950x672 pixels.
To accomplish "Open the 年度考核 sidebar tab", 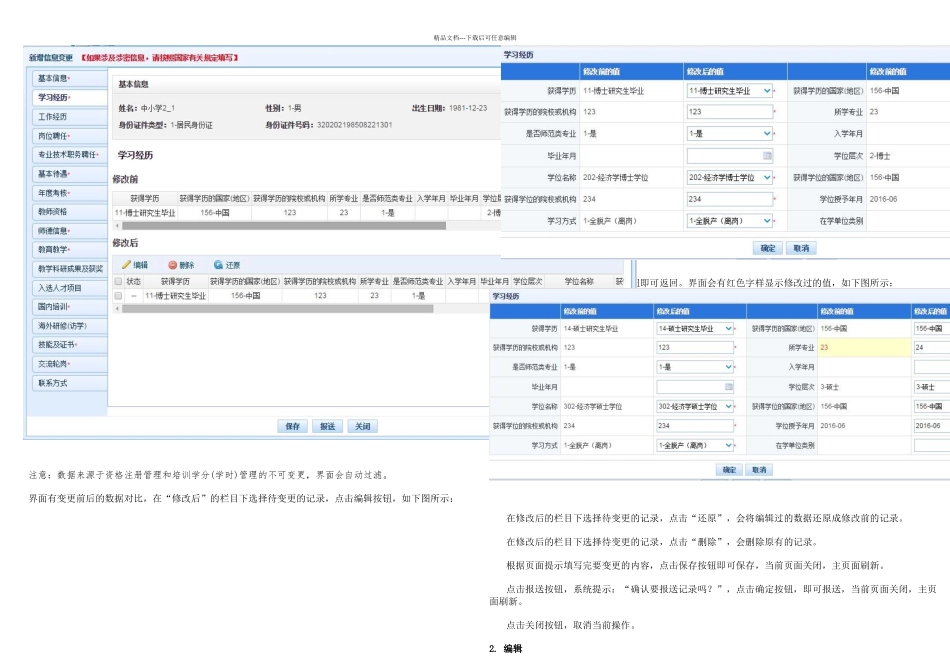I will (69, 193).
